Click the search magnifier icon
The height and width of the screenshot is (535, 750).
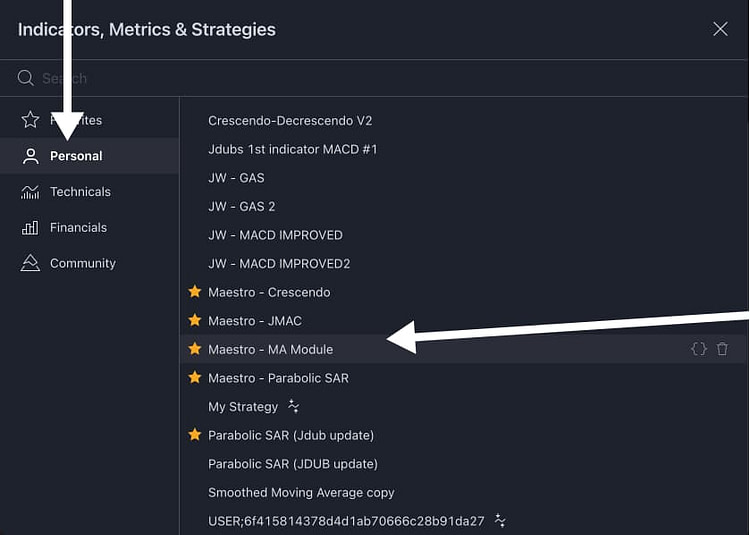tap(26, 78)
